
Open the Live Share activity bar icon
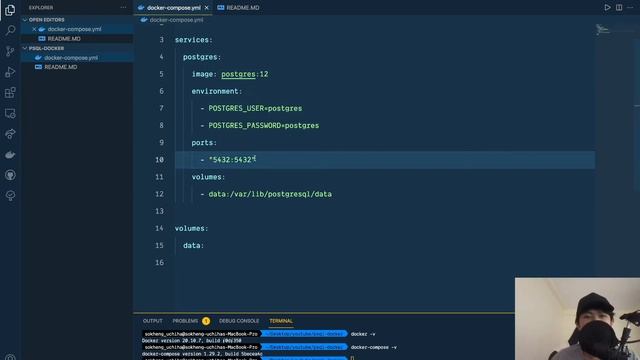[x=10, y=134]
